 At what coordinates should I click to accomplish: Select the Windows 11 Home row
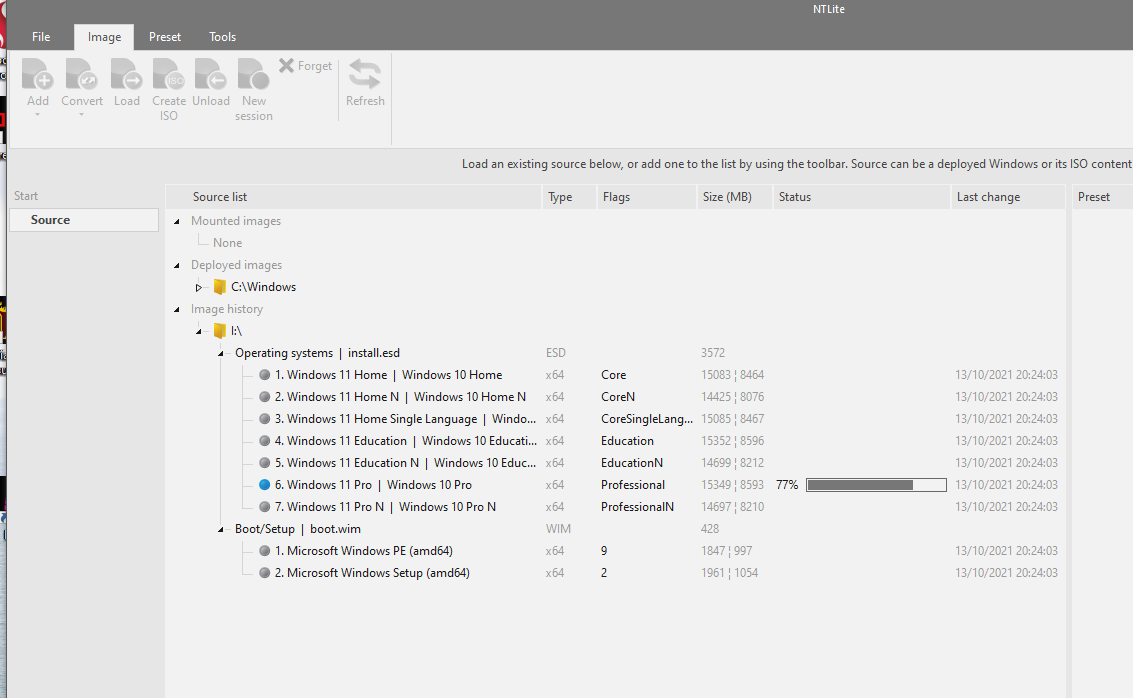click(x=616, y=375)
